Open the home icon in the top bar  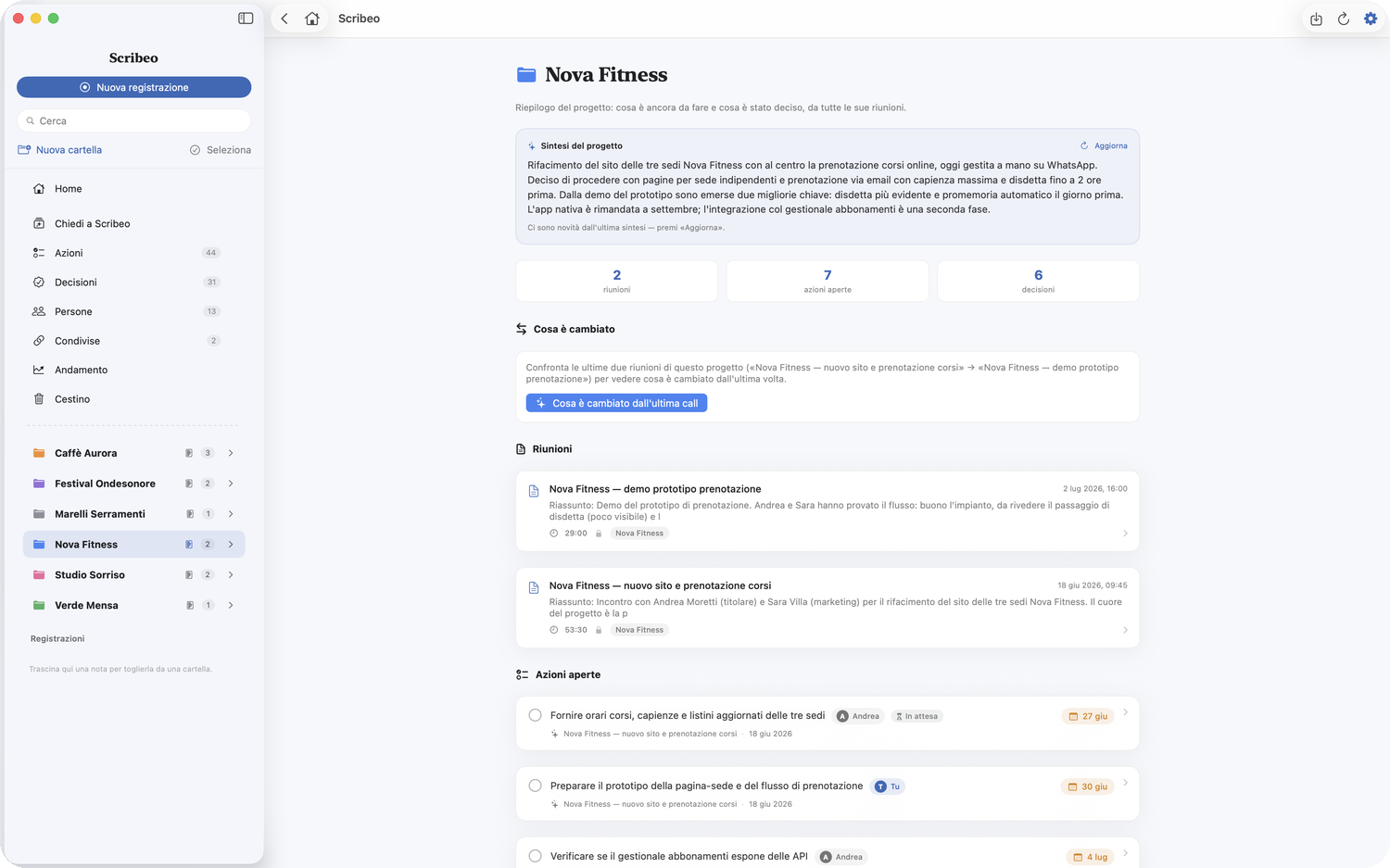[x=312, y=19]
